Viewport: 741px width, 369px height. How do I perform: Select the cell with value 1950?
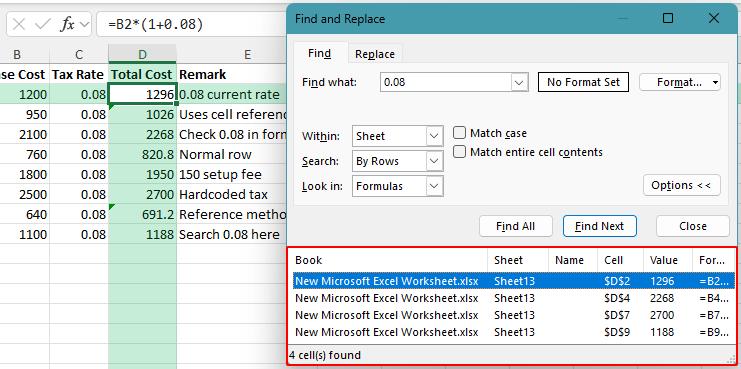click(142, 174)
